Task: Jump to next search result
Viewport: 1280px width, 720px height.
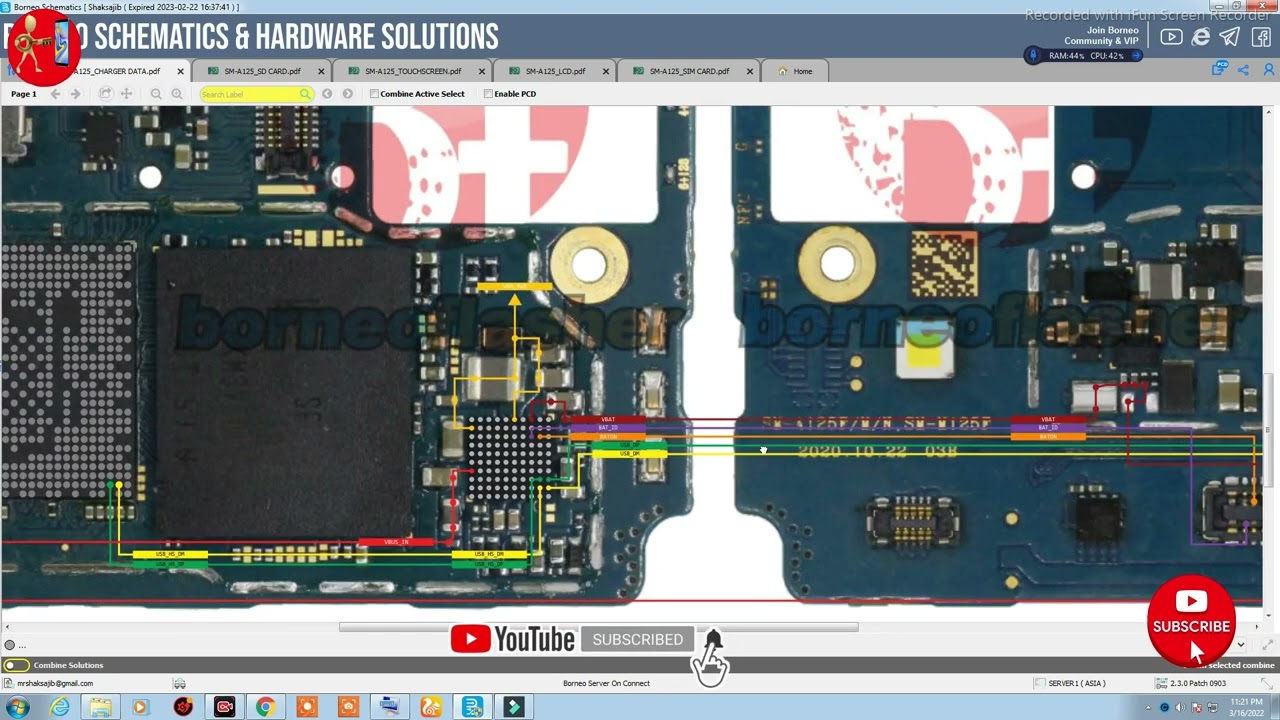Action: coord(348,94)
